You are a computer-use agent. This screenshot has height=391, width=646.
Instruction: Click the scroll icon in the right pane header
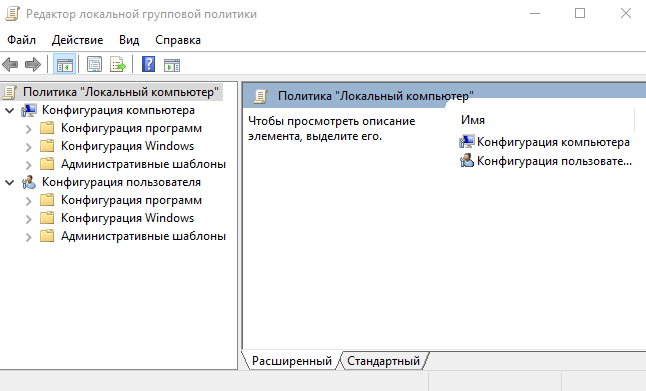[x=260, y=96]
